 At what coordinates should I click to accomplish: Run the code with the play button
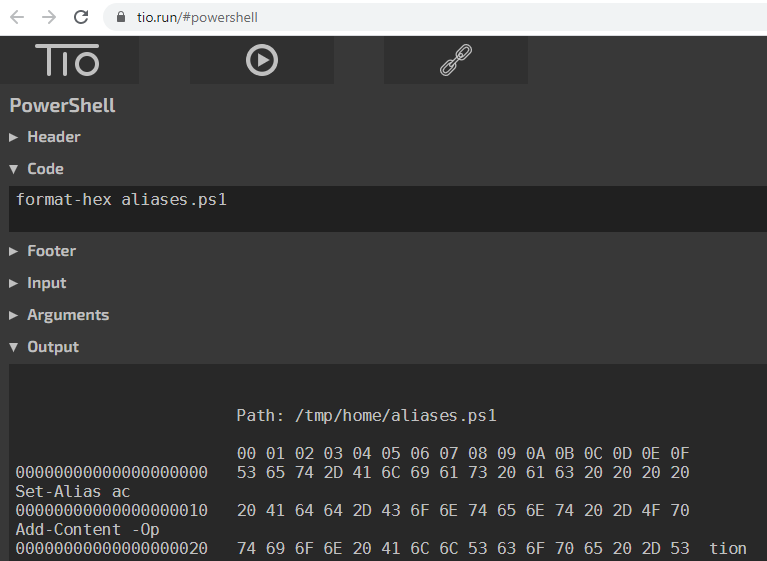[262, 61]
